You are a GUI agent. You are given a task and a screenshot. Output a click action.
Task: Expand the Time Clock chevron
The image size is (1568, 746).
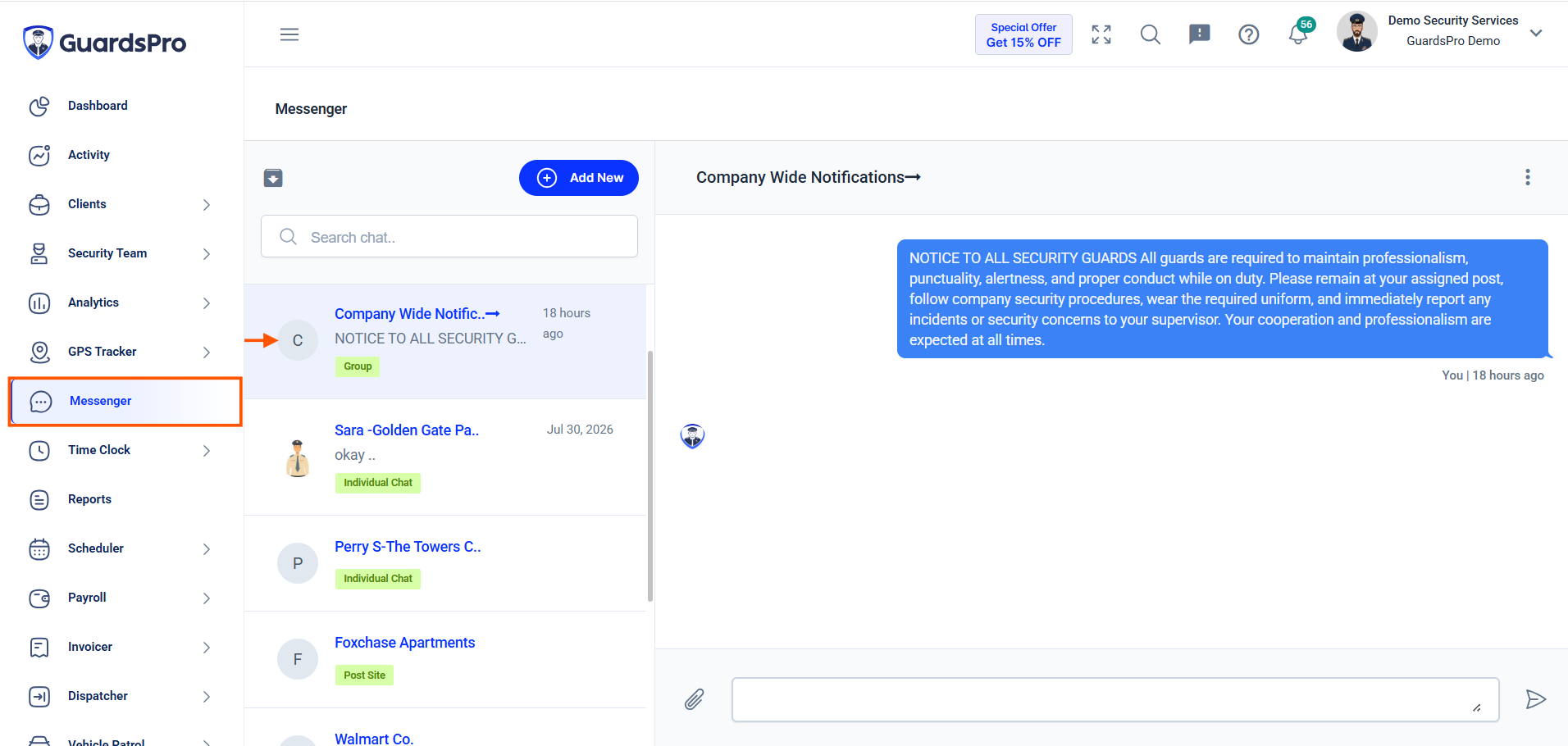[x=207, y=451]
